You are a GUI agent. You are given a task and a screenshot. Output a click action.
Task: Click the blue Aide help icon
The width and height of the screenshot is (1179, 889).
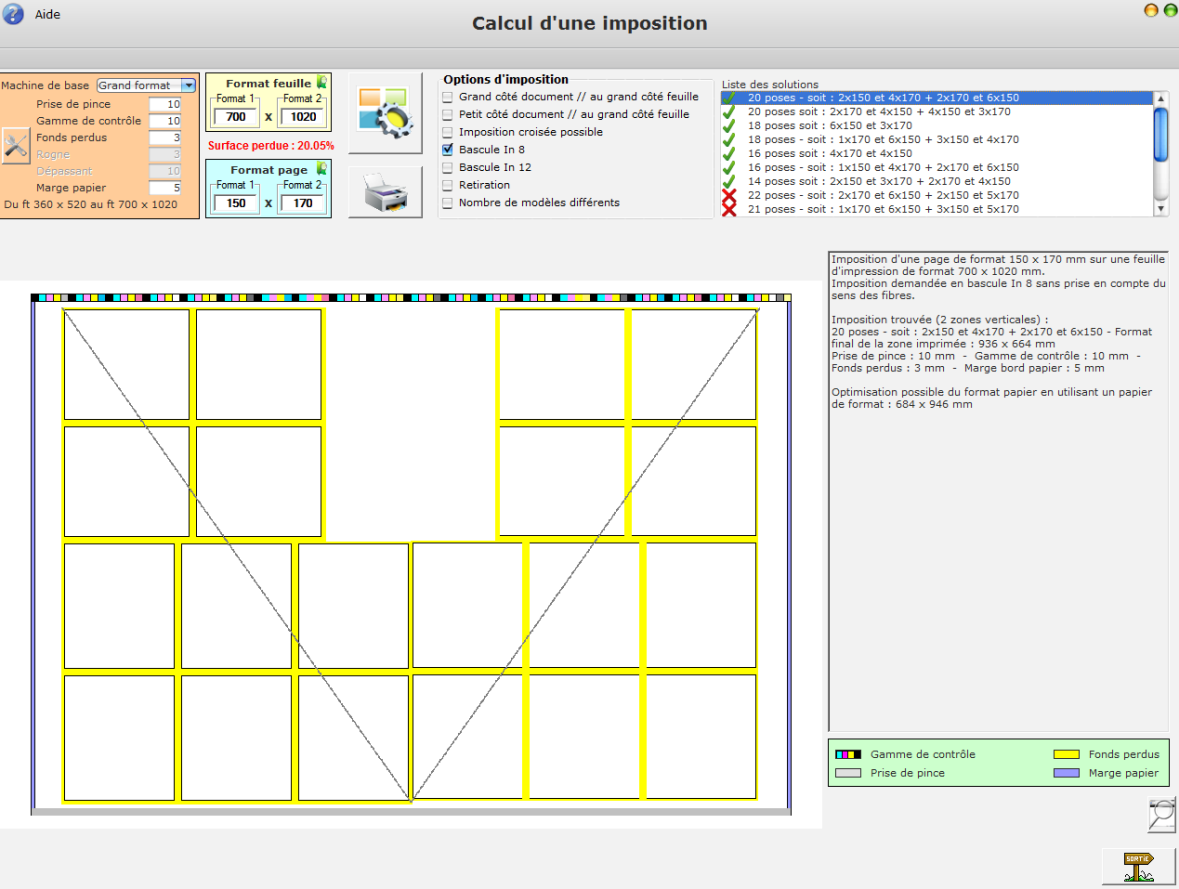point(13,15)
